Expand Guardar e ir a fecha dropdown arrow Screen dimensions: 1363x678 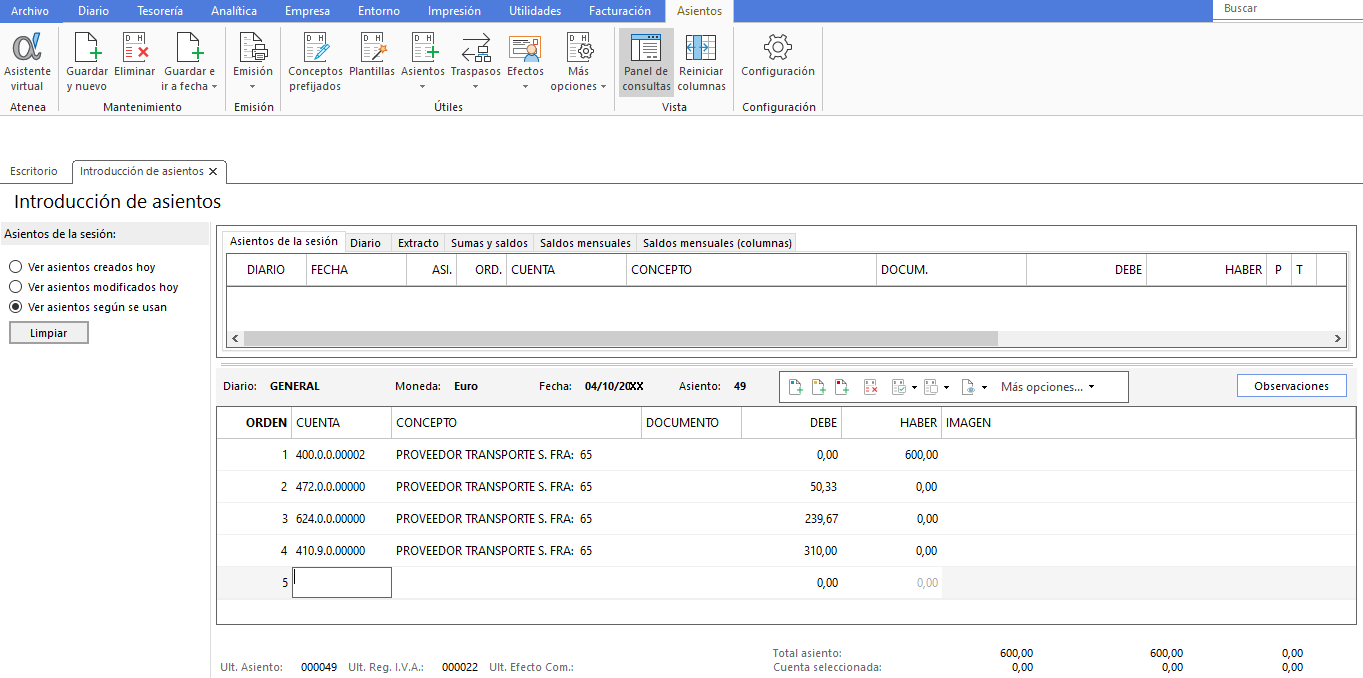click(x=214, y=87)
